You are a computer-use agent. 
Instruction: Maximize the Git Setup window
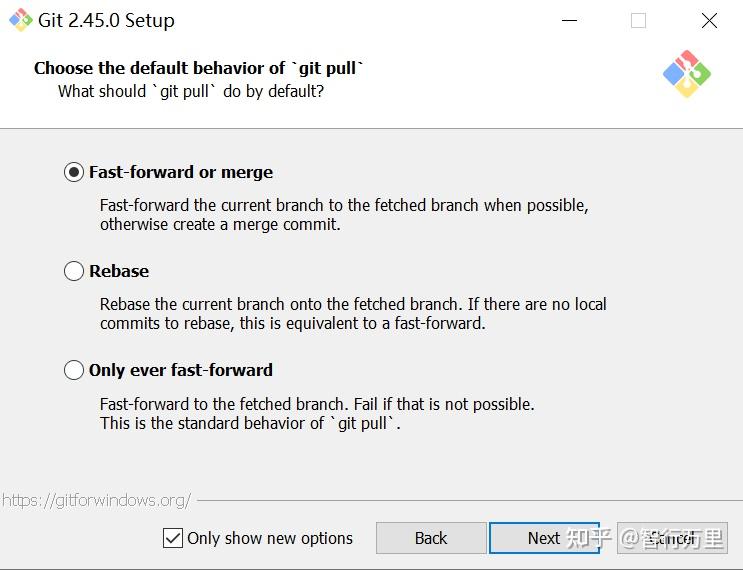[x=638, y=21]
